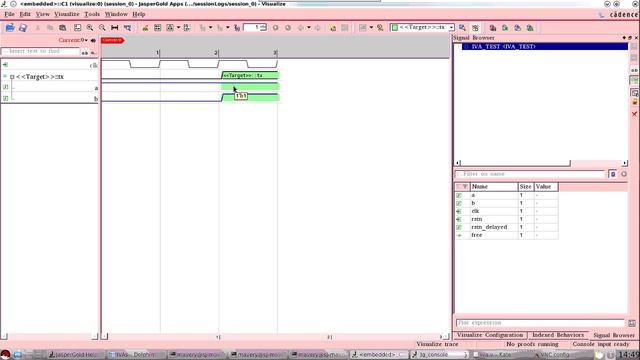
Task: Click the clk signal icon in the waveform list
Action: point(5,64)
